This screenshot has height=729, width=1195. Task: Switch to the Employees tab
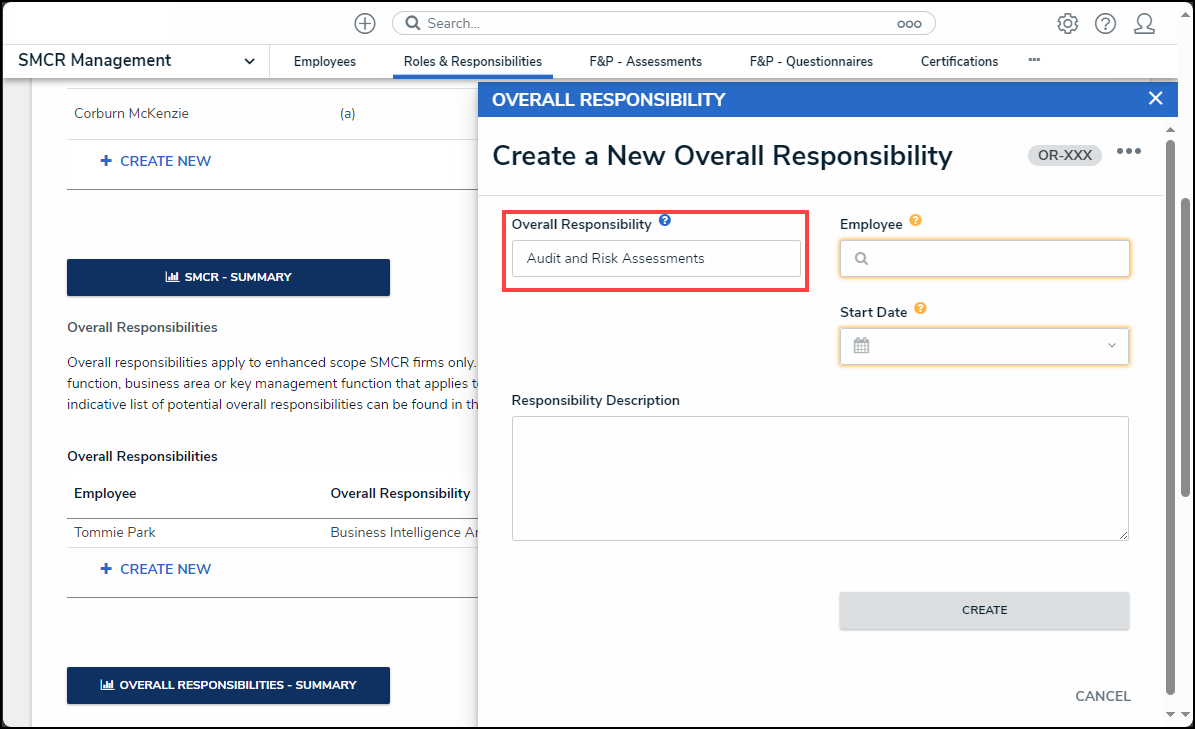(324, 62)
